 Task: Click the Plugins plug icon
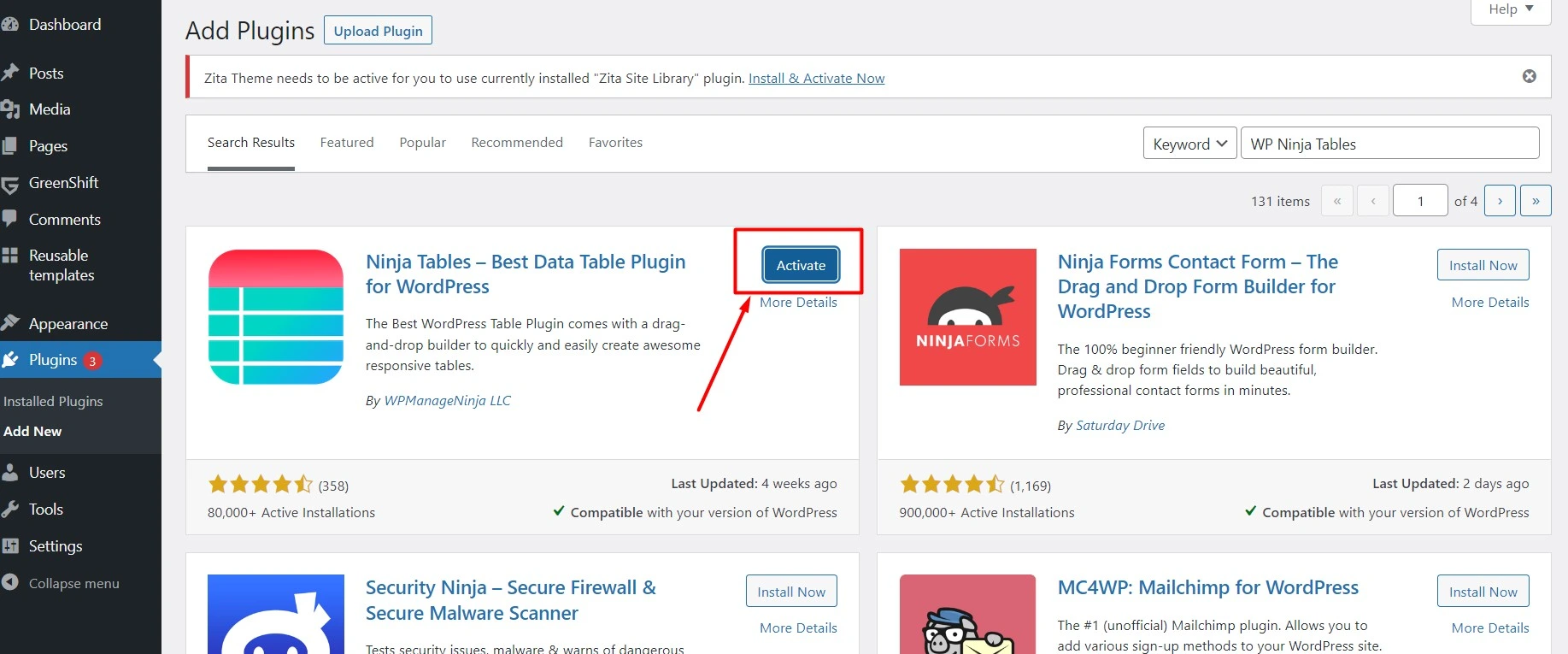10,360
